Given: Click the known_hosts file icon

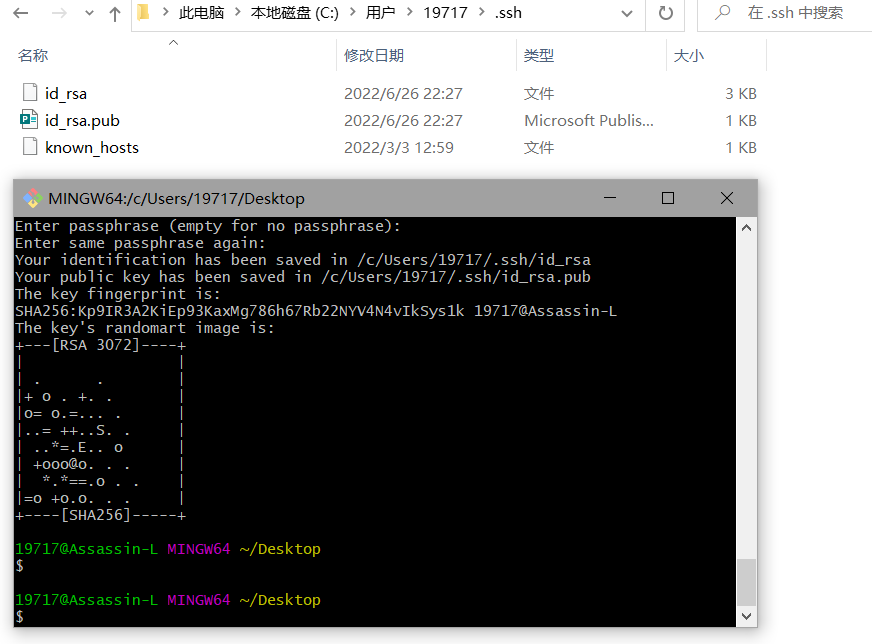Looking at the screenshot, I should point(29,147).
